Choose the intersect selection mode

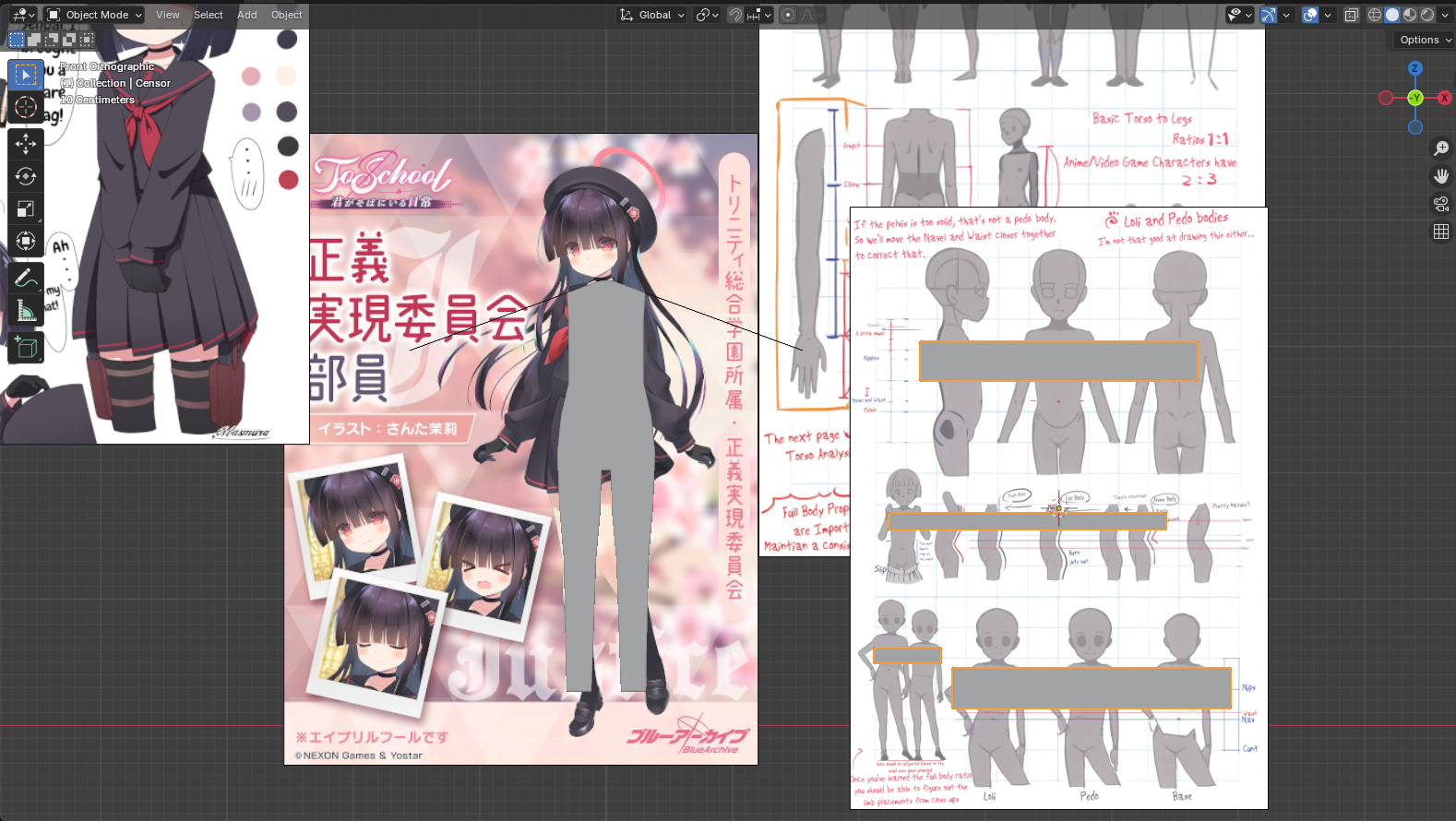[87, 40]
